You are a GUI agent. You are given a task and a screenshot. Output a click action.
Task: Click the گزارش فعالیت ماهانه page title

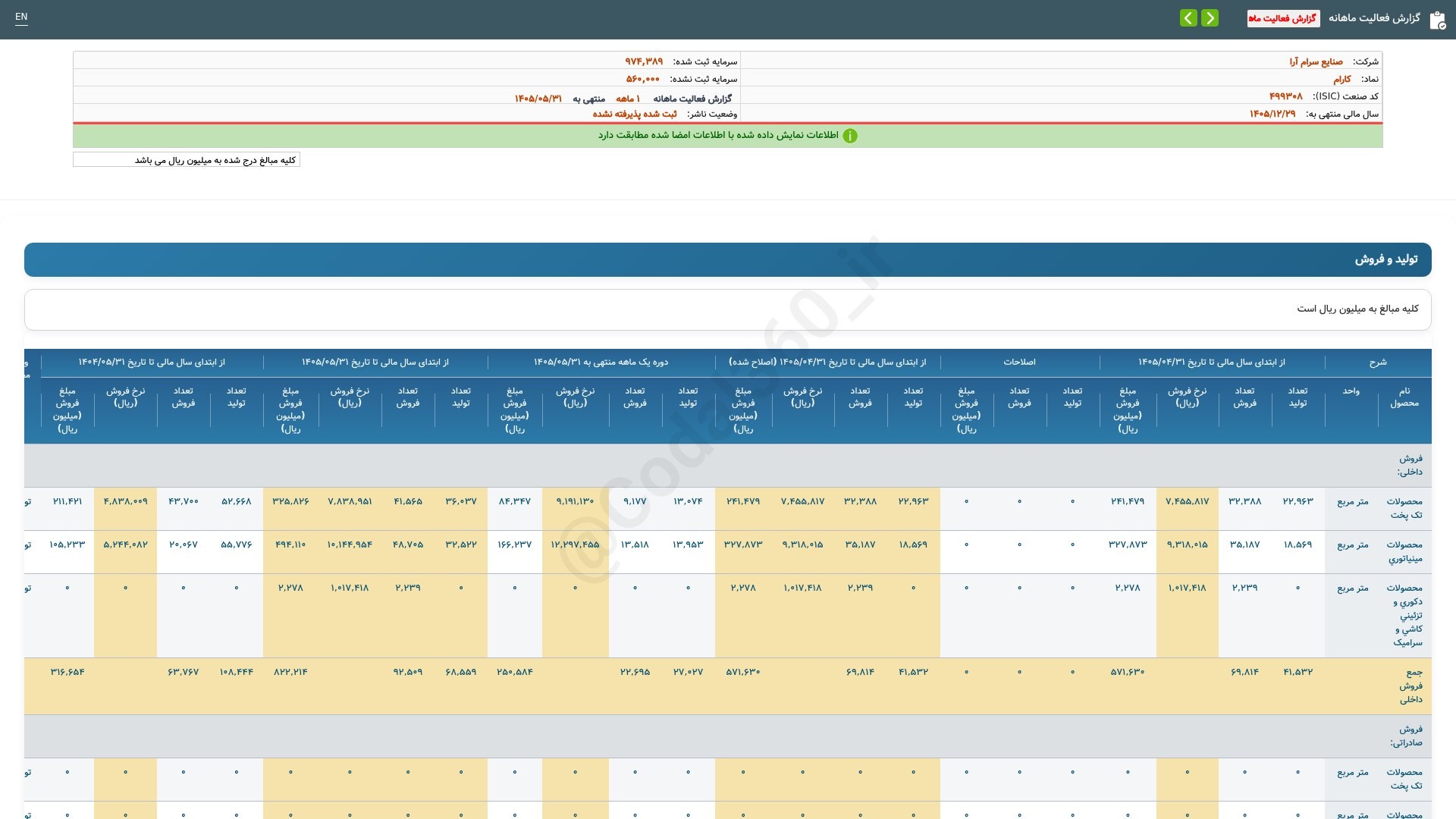pos(1374,17)
